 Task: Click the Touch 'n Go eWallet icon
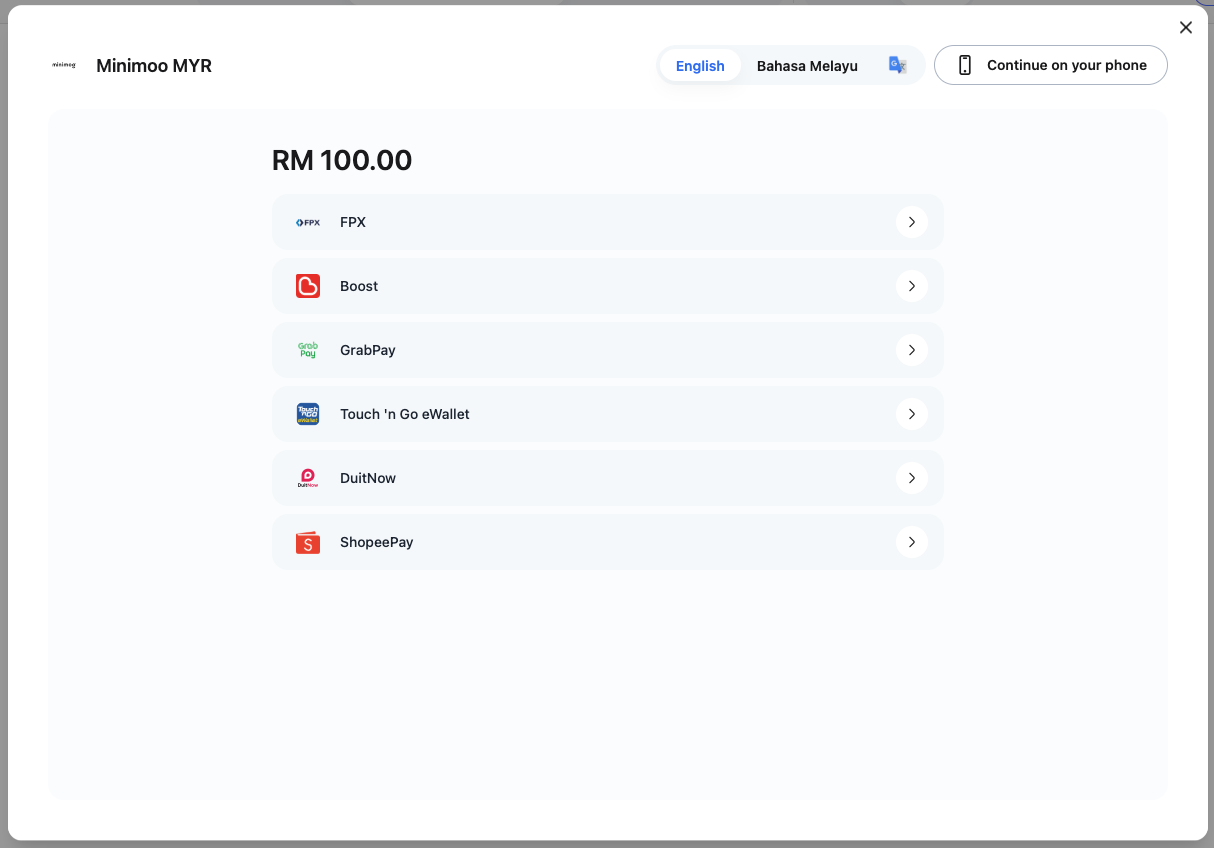pos(308,414)
